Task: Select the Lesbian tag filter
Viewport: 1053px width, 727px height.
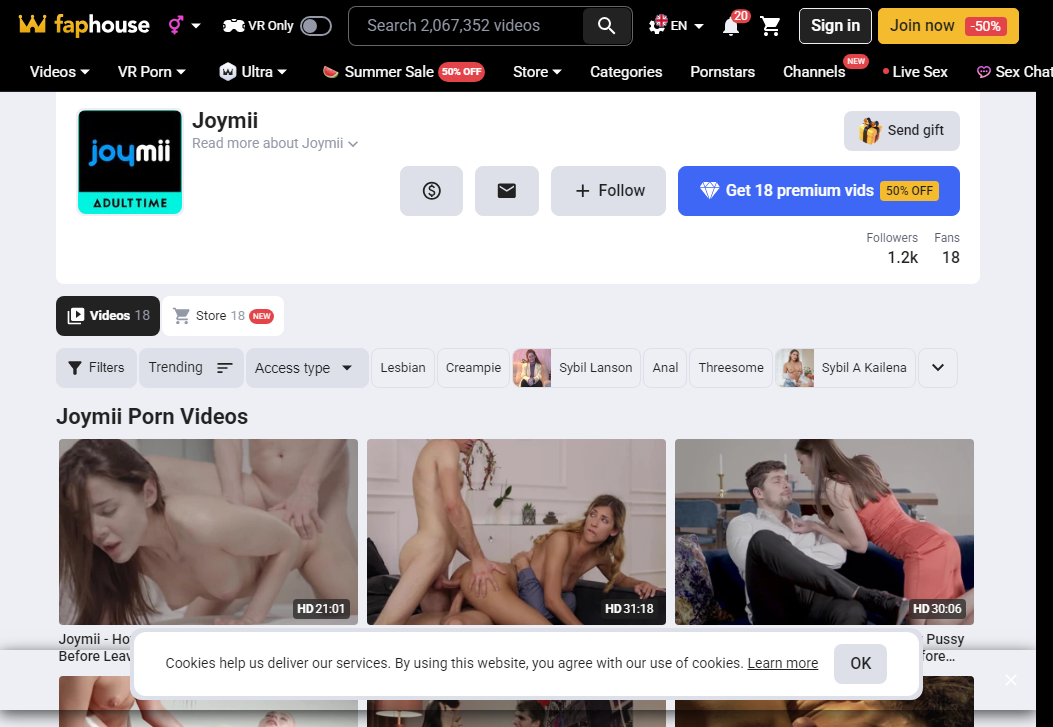Action: coord(403,367)
